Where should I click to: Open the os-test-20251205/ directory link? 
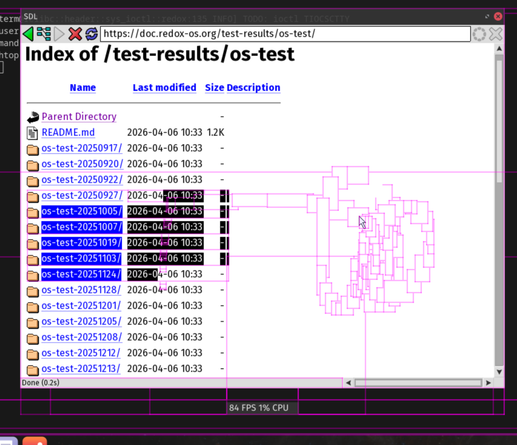pos(81,321)
